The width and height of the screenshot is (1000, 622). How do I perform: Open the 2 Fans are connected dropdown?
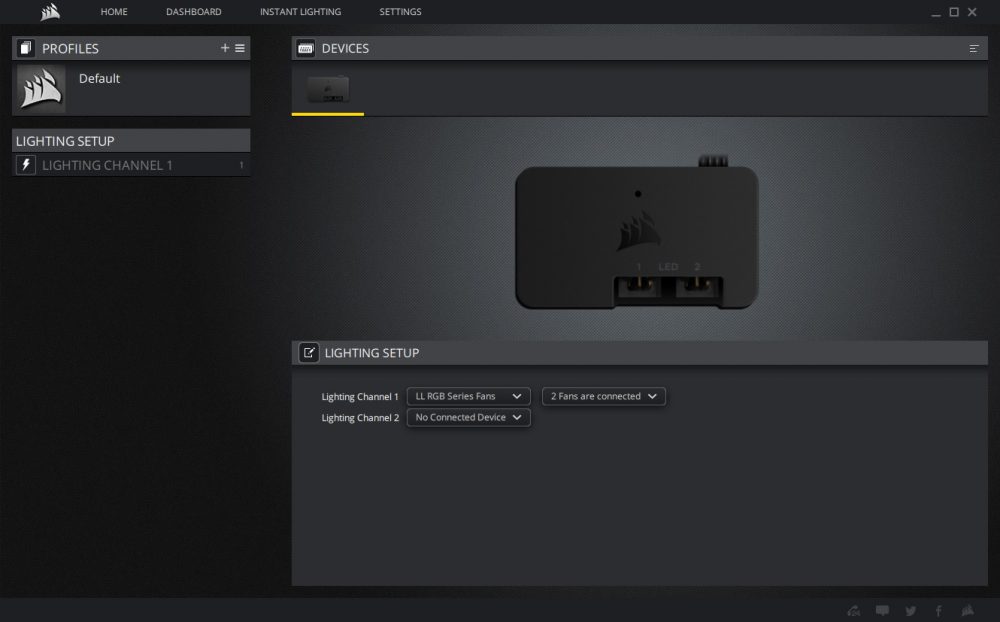coord(603,396)
